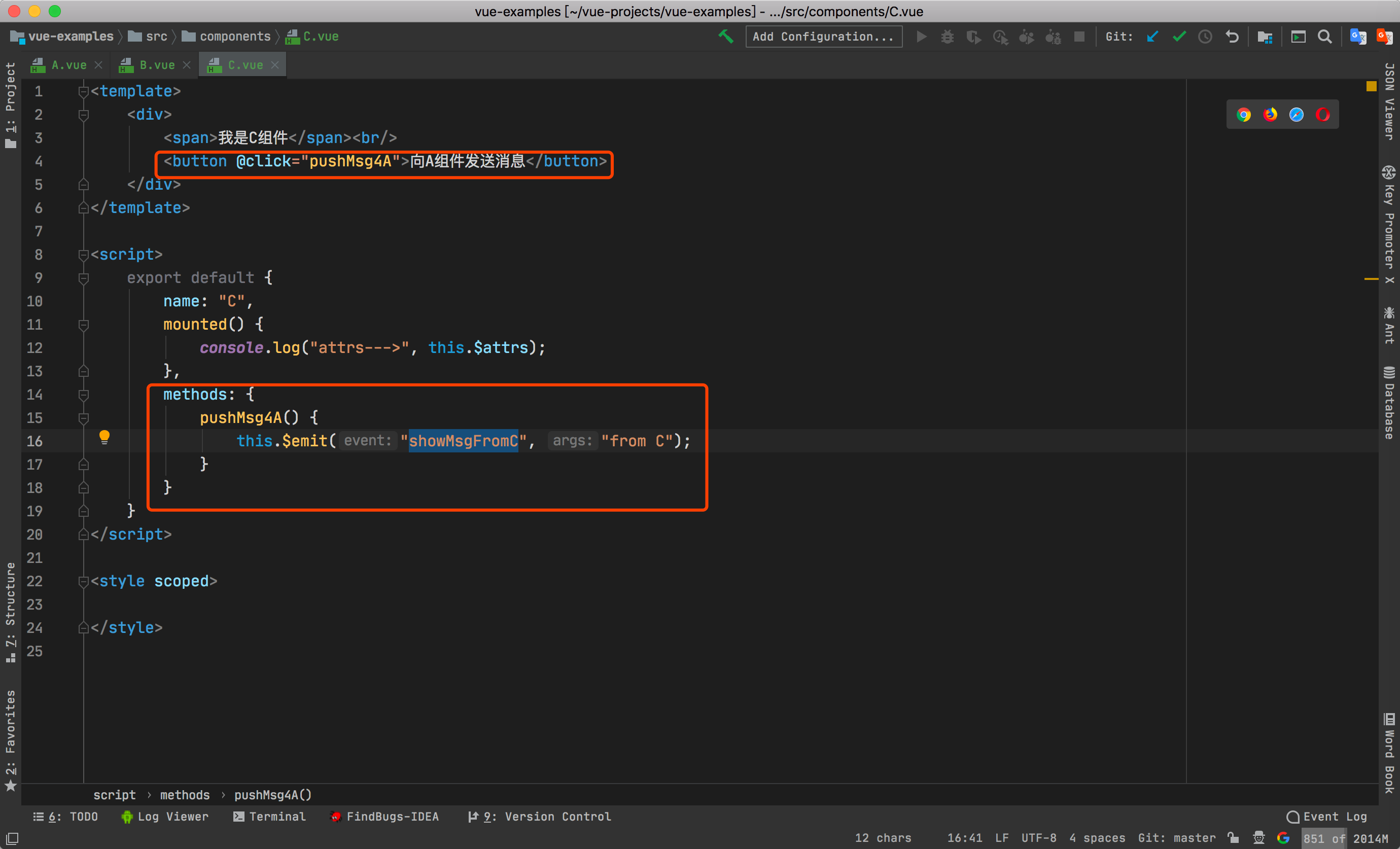
Task: Open the Add Configuration dropdown
Action: pos(823,37)
